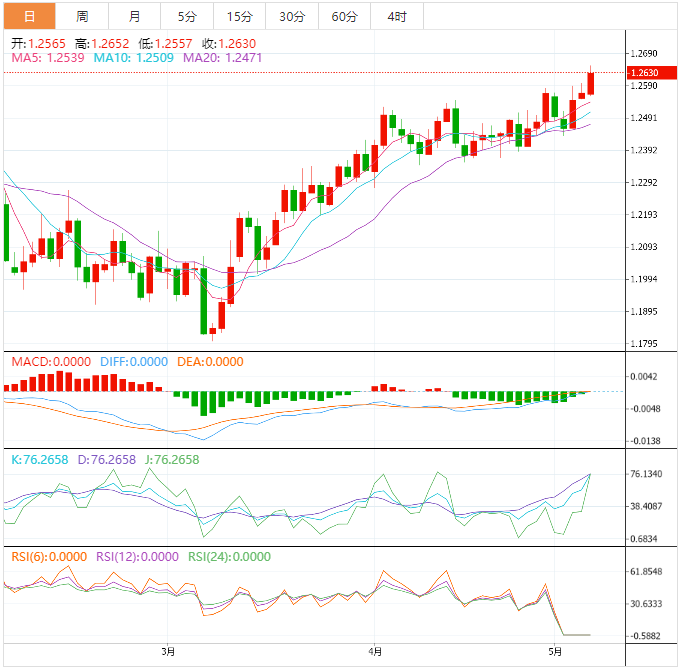Click the MA5 moving average label
Viewport: 683px width, 671px height.
pos(49,59)
